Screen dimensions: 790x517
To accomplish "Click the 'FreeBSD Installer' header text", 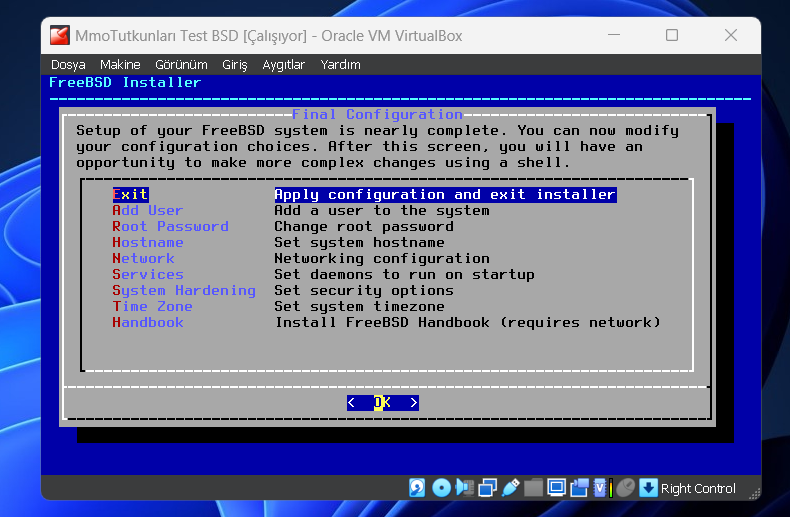I will (x=125, y=82).
